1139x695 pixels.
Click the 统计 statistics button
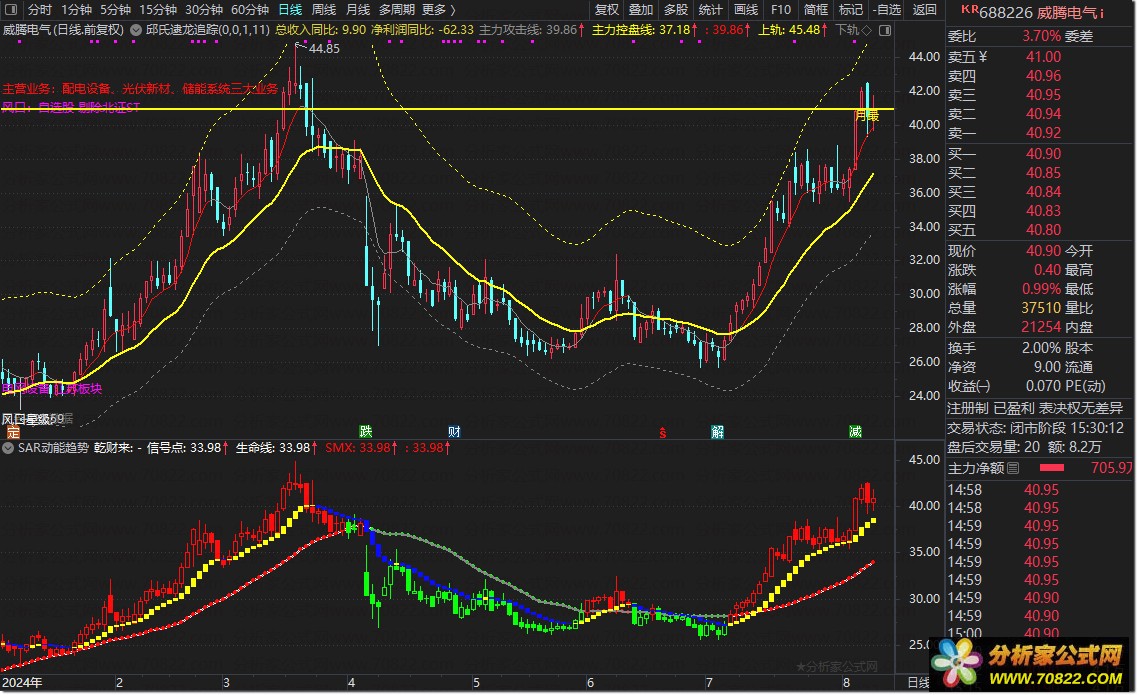tap(710, 9)
